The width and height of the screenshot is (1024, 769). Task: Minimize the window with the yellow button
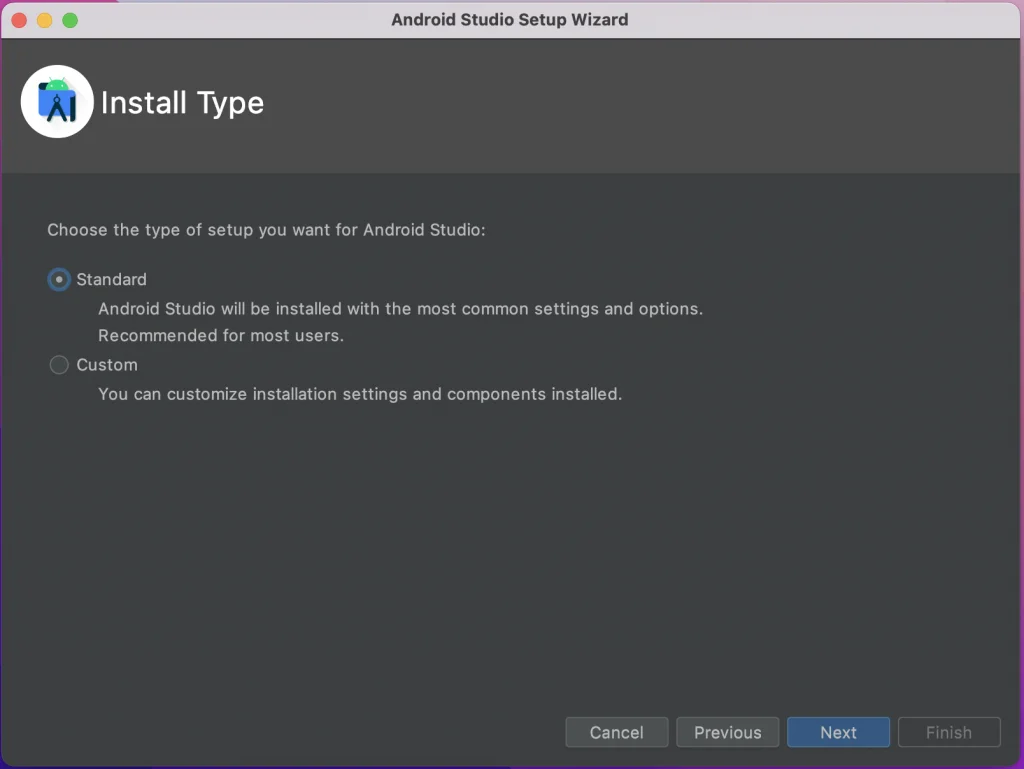pos(44,20)
